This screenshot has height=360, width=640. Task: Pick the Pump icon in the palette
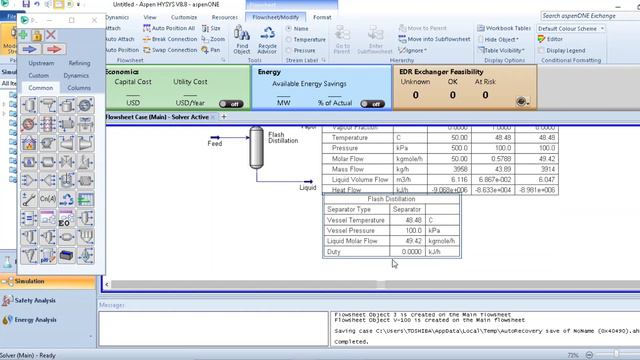click(48, 143)
